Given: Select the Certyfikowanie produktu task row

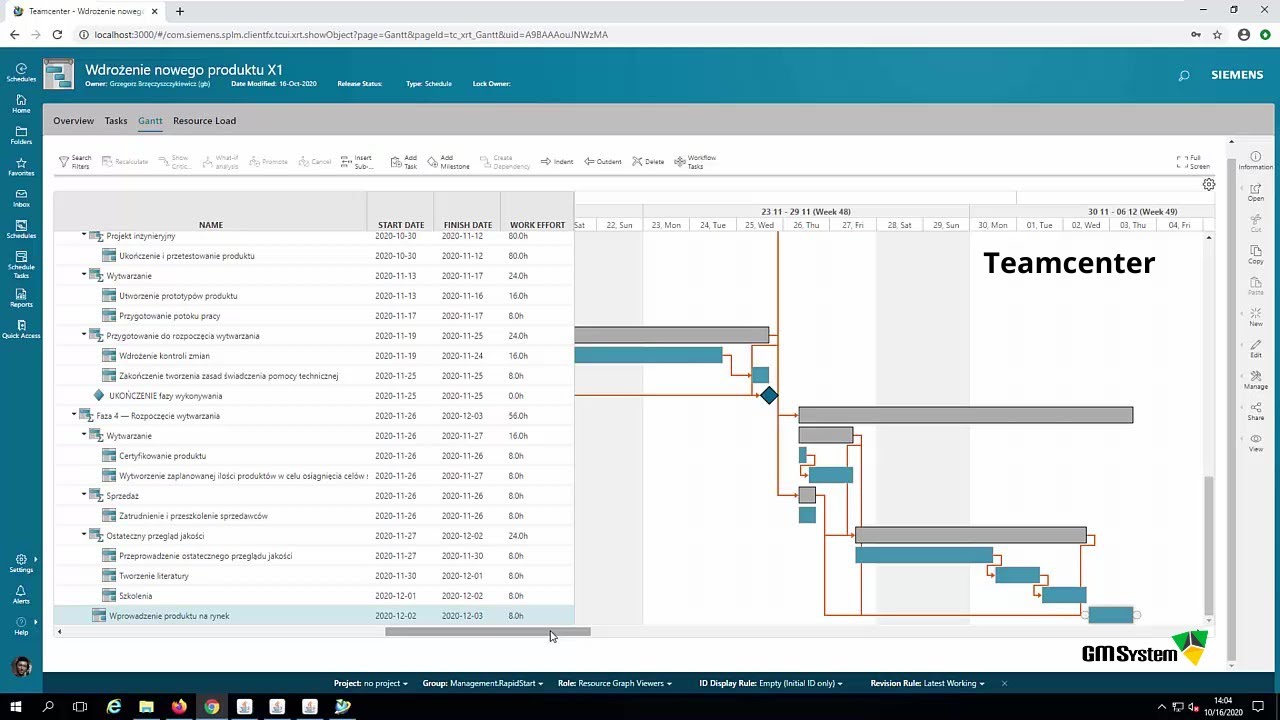Looking at the screenshot, I should click(314, 456).
